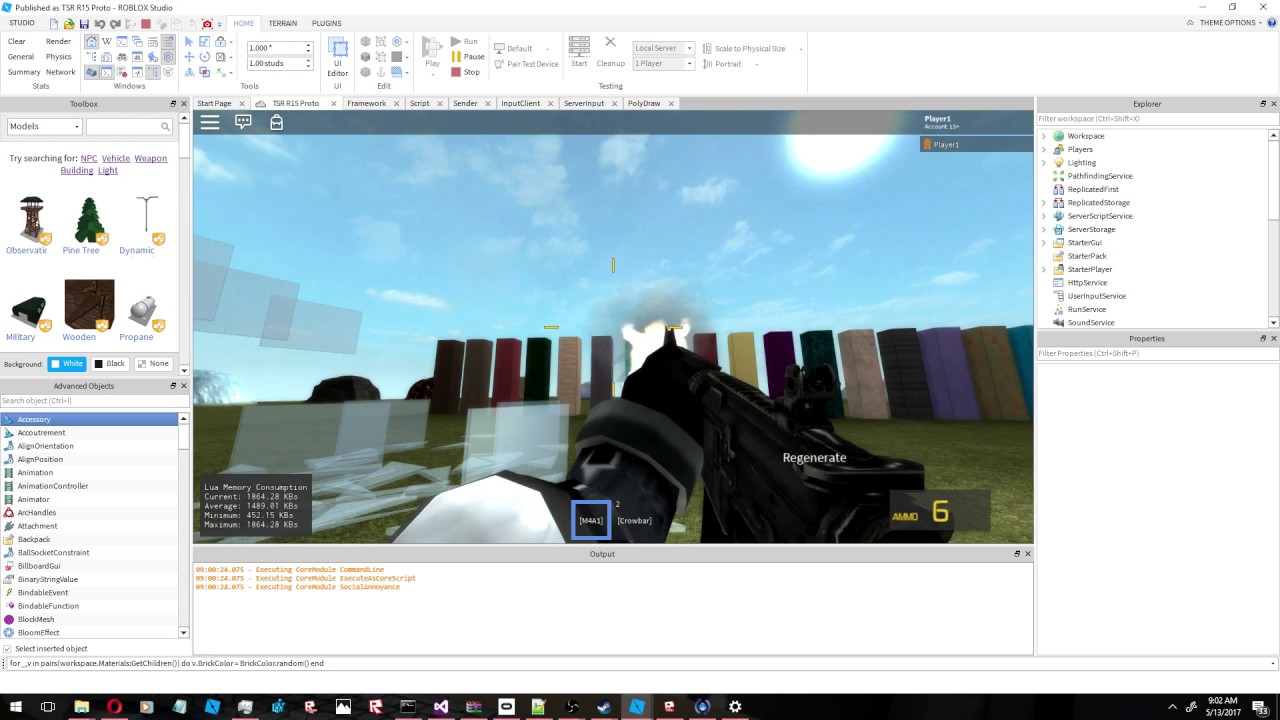Image resolution: width=1280 pixels, height=720 pixels.
Task: Click the Weapon search suggestion link
Action: [151, 158]
